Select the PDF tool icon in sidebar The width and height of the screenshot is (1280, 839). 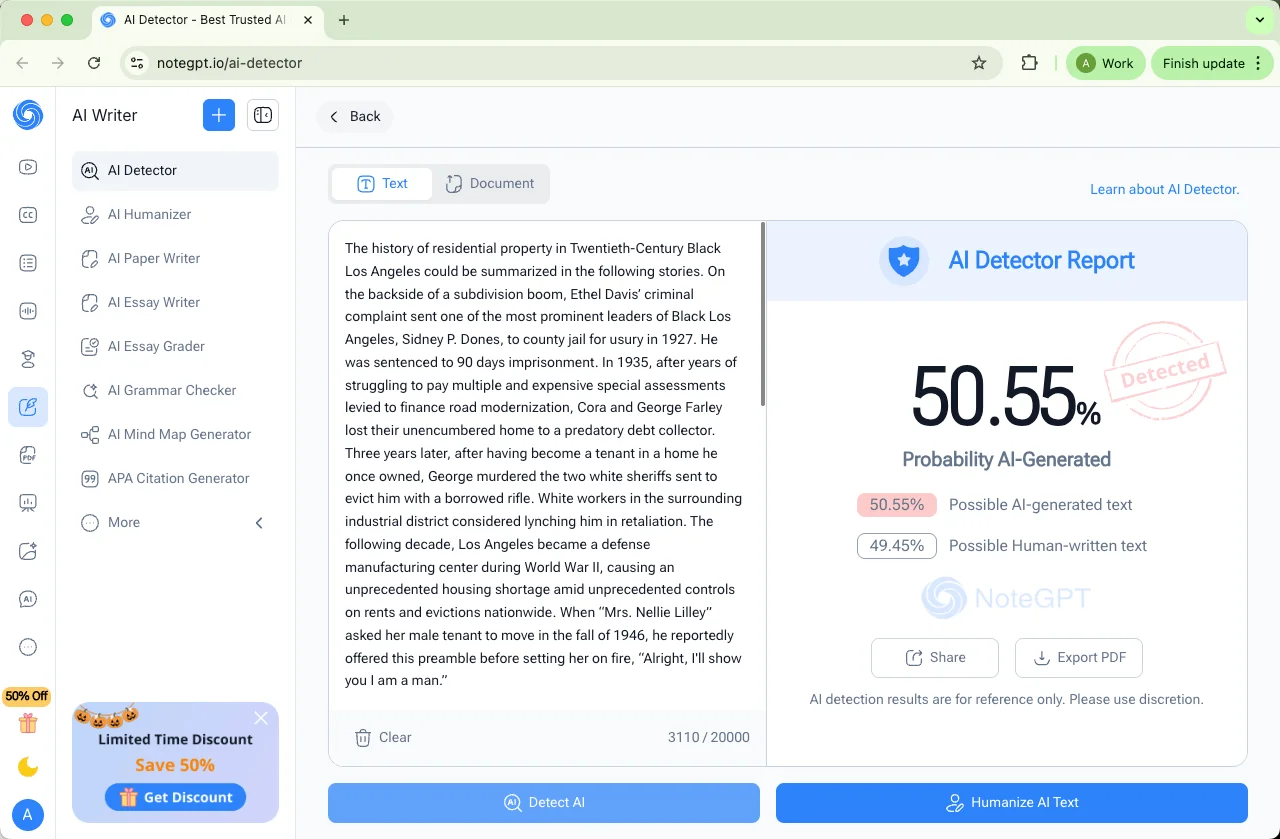tap(28, 455)
